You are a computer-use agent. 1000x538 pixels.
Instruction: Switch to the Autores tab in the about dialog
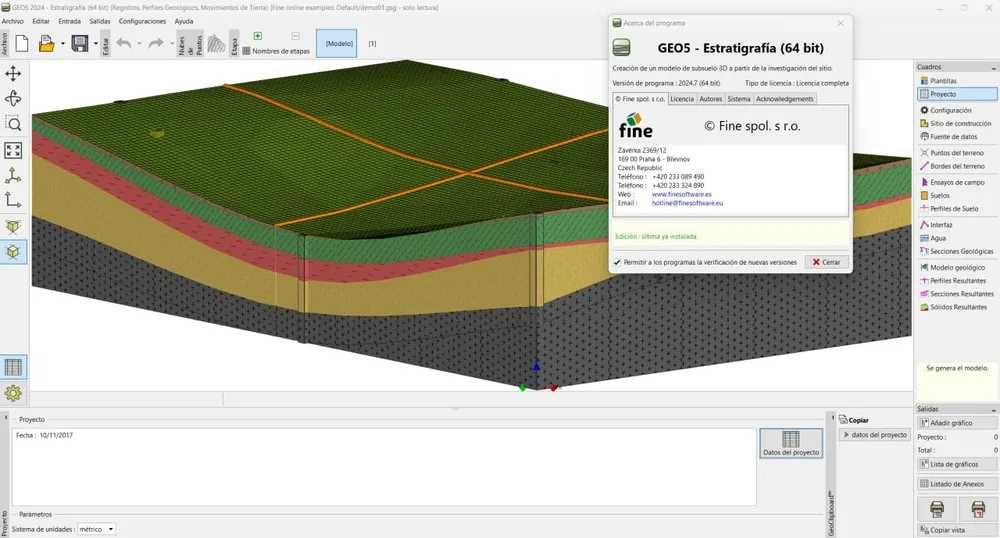click(710, 99)
